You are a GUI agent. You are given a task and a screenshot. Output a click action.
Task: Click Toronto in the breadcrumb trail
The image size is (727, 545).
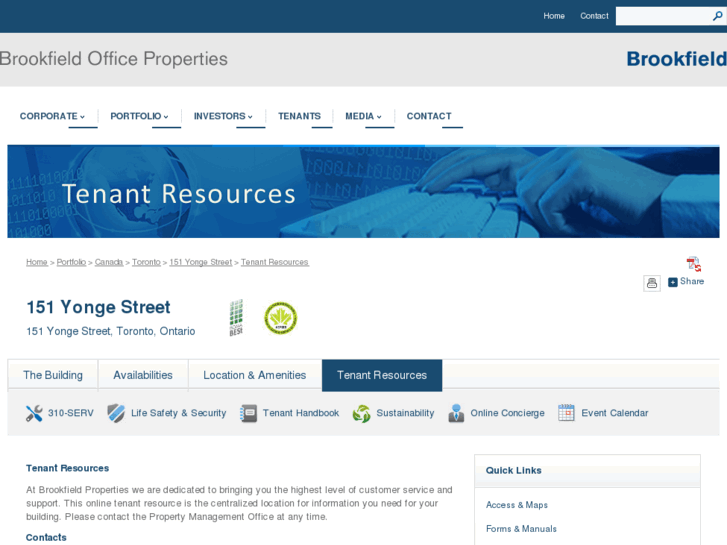pyautogui.click(x=146, y=262)
